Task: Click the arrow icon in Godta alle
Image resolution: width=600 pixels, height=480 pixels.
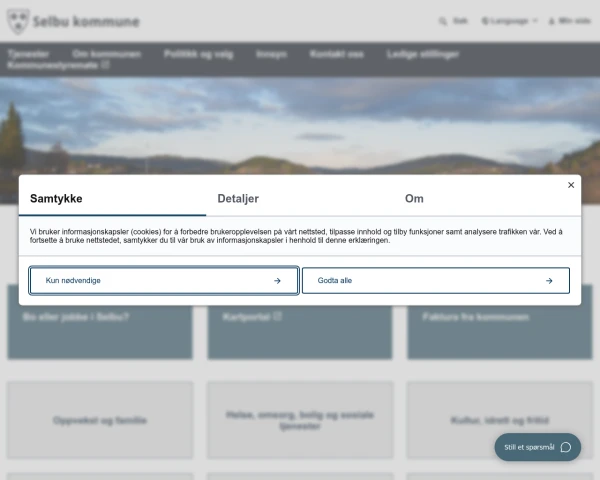Action: coord(549,281)
